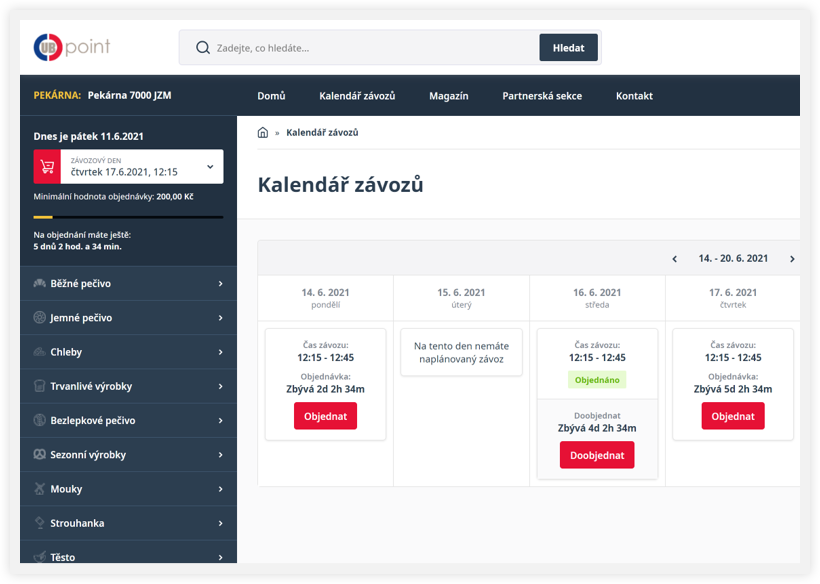This screenshot has width=820, height=584.
Task: Click the search input field
Action: click(x=370, y=48)
